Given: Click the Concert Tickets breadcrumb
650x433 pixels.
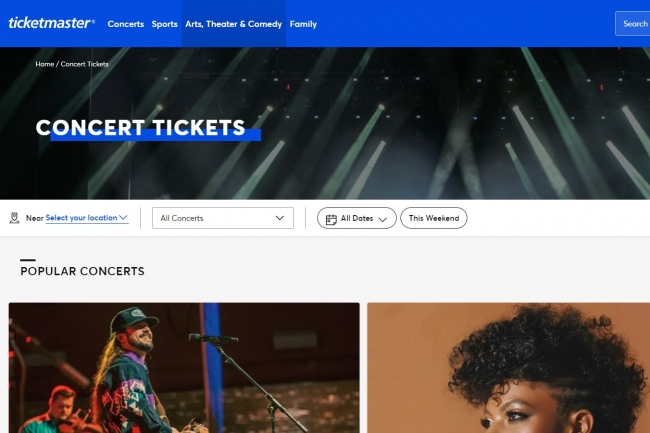Looking at the screenshot, I should [85, 64].
